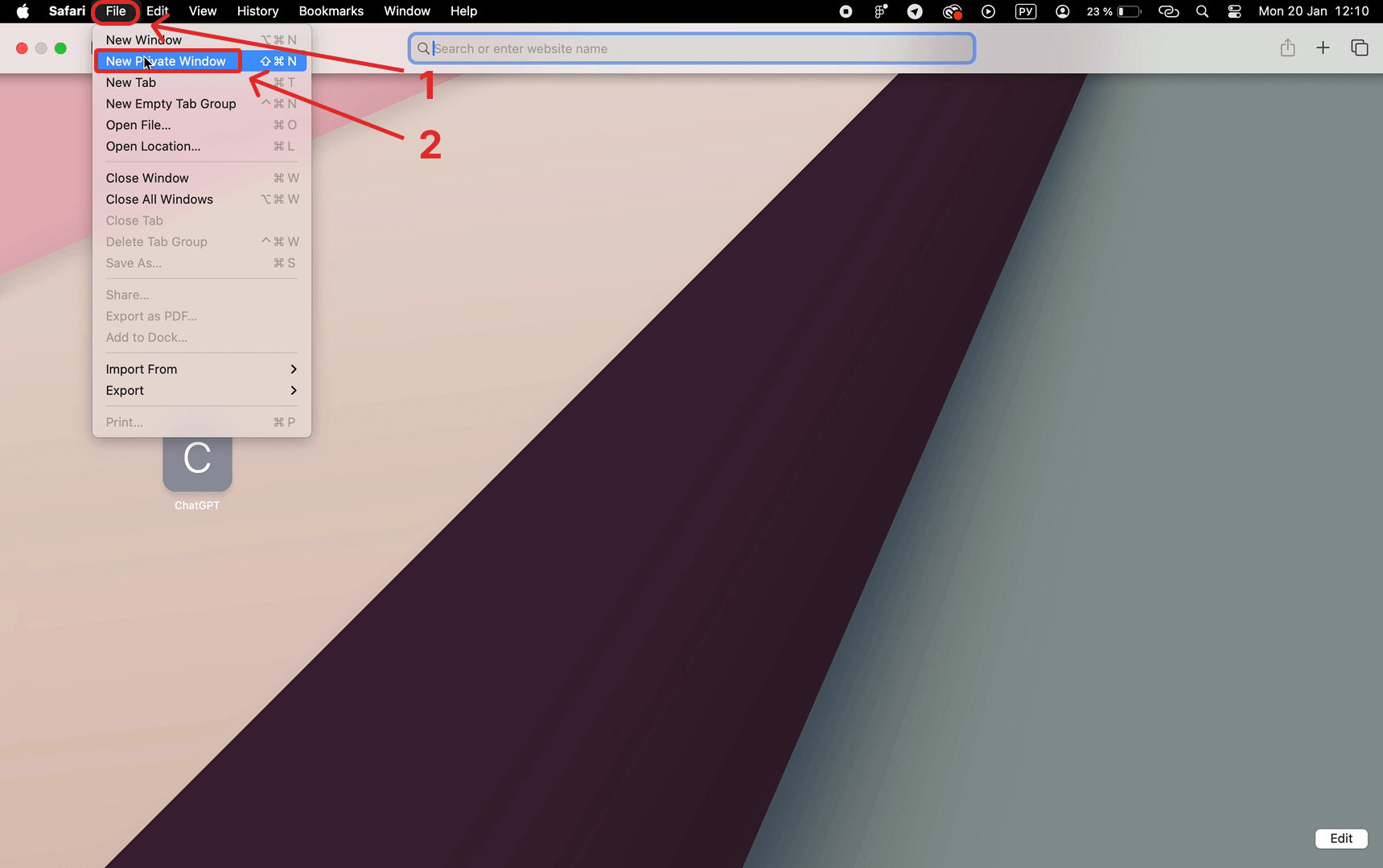
Task: Click the address search field
Action: point(692,48)
